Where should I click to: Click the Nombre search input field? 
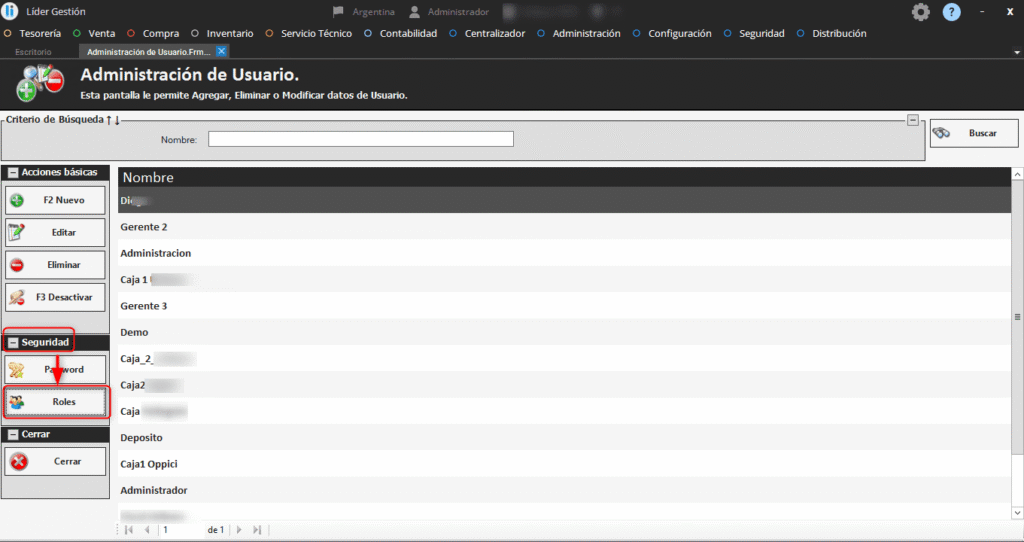360,139
